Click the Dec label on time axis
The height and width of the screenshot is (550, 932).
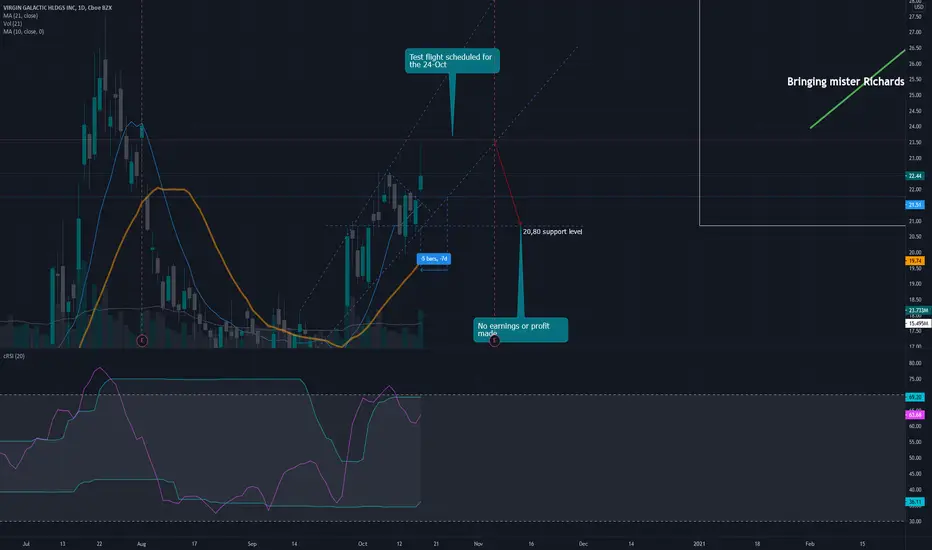pyautogui.click(x=583, y=544)
